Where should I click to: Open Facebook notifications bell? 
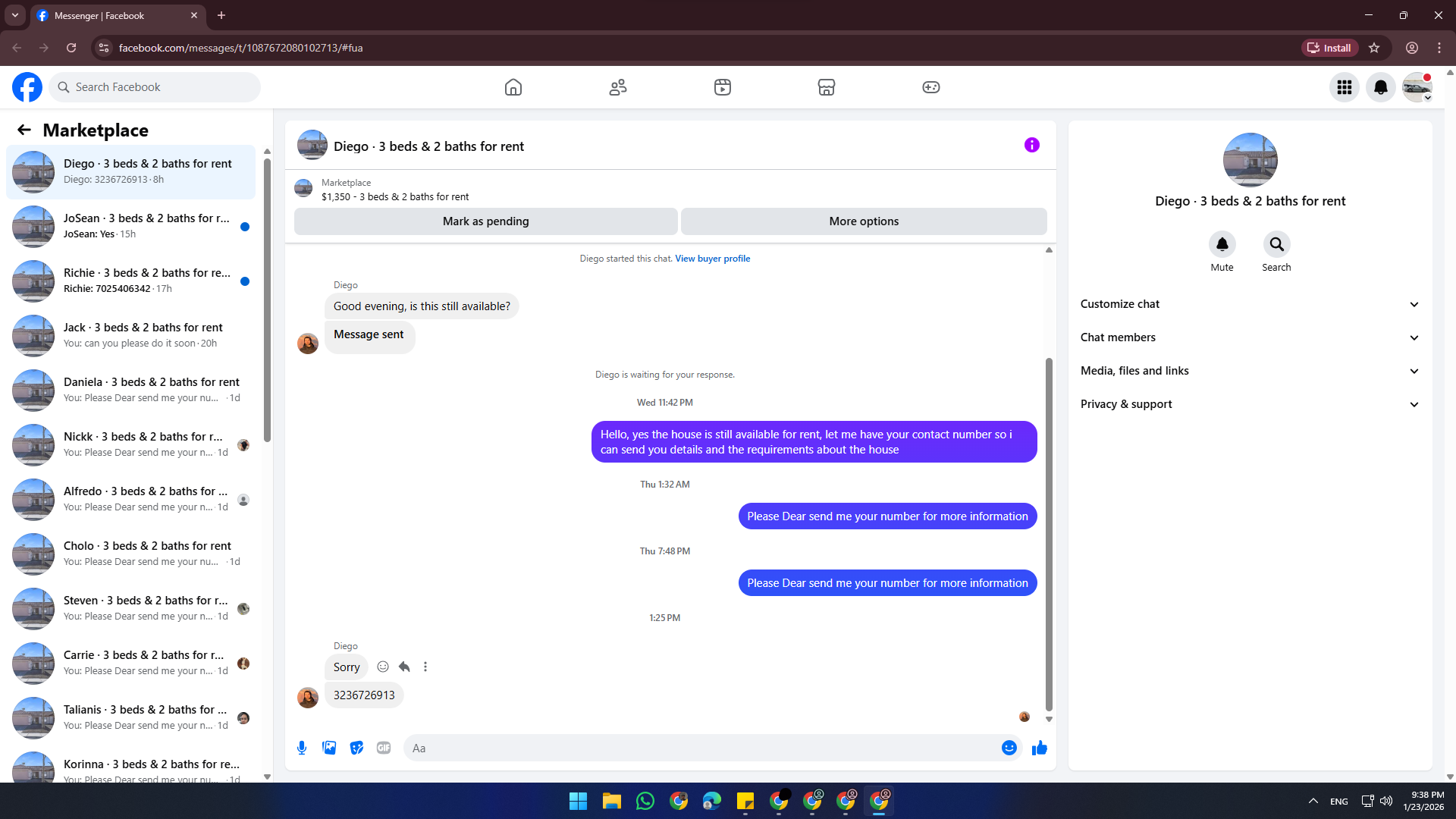[x=1380, y=87]
